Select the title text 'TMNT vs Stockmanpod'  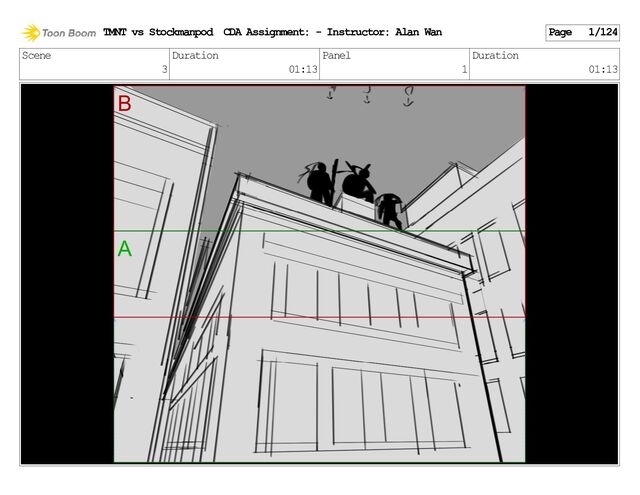(158, 32)
